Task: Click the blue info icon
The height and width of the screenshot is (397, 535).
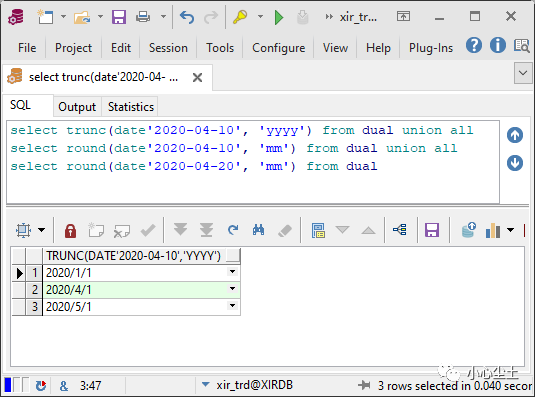Action: (x=498, y=45)
